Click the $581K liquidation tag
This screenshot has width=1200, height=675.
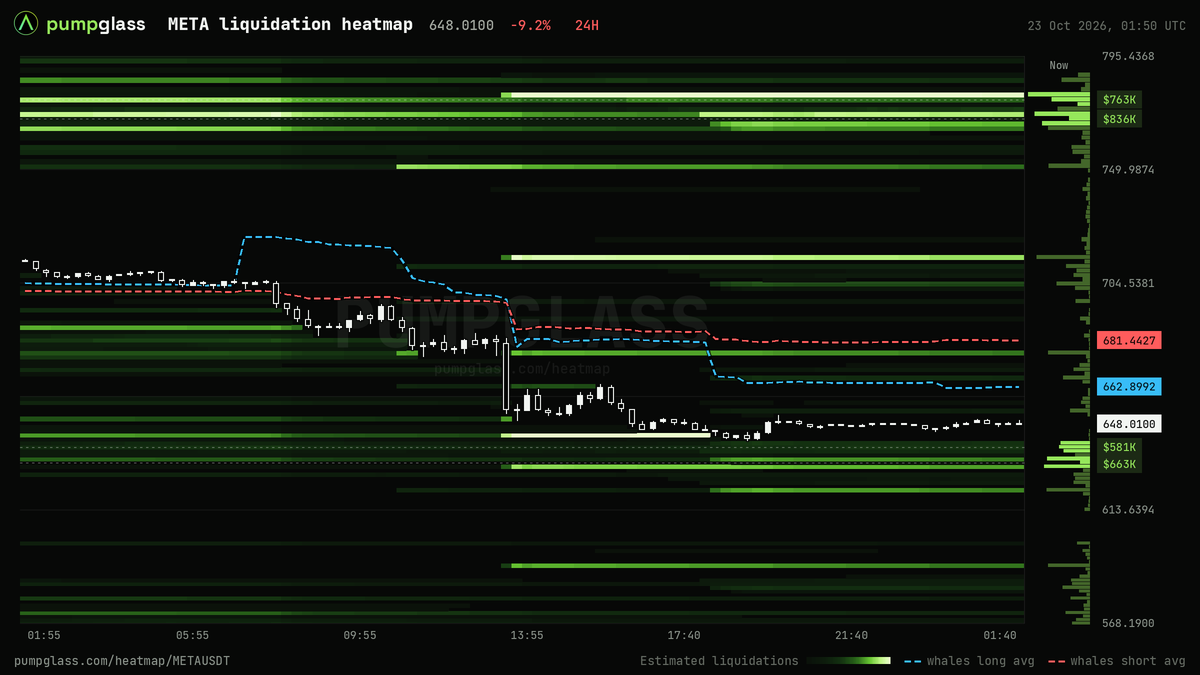click(x=1118, y=447)
